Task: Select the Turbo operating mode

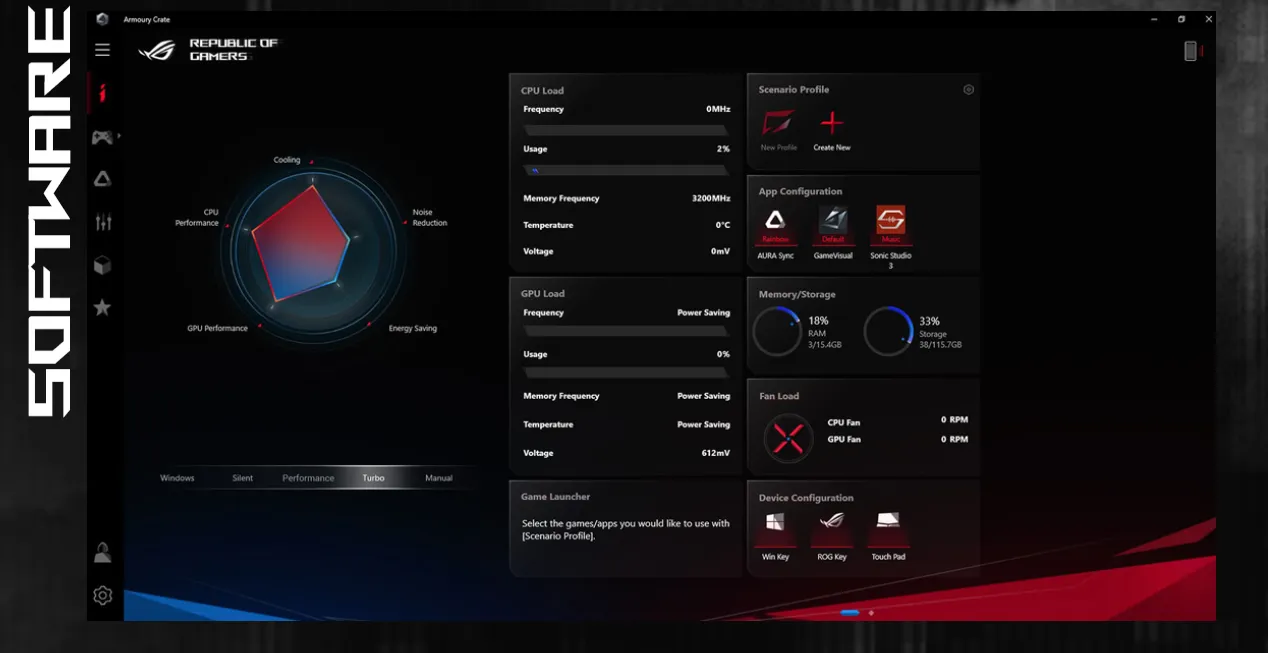Action: pyautogui.click(x=373, y=478)
